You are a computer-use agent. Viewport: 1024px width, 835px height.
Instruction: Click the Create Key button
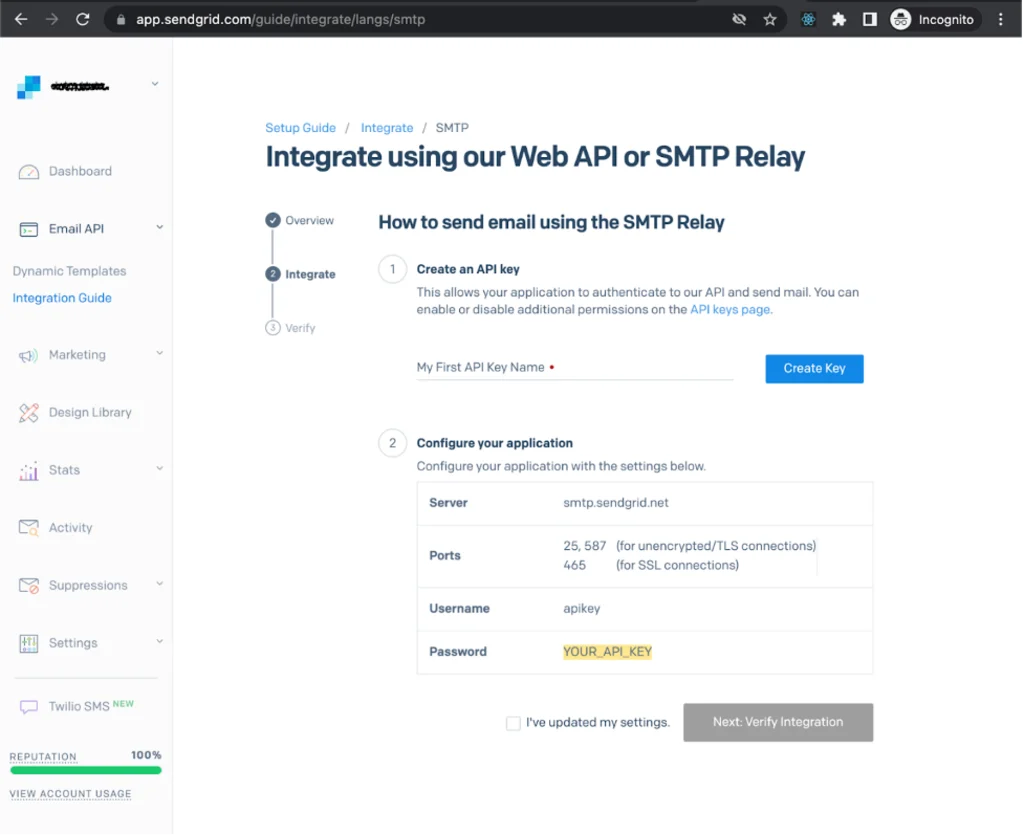[x=814, y=369]
